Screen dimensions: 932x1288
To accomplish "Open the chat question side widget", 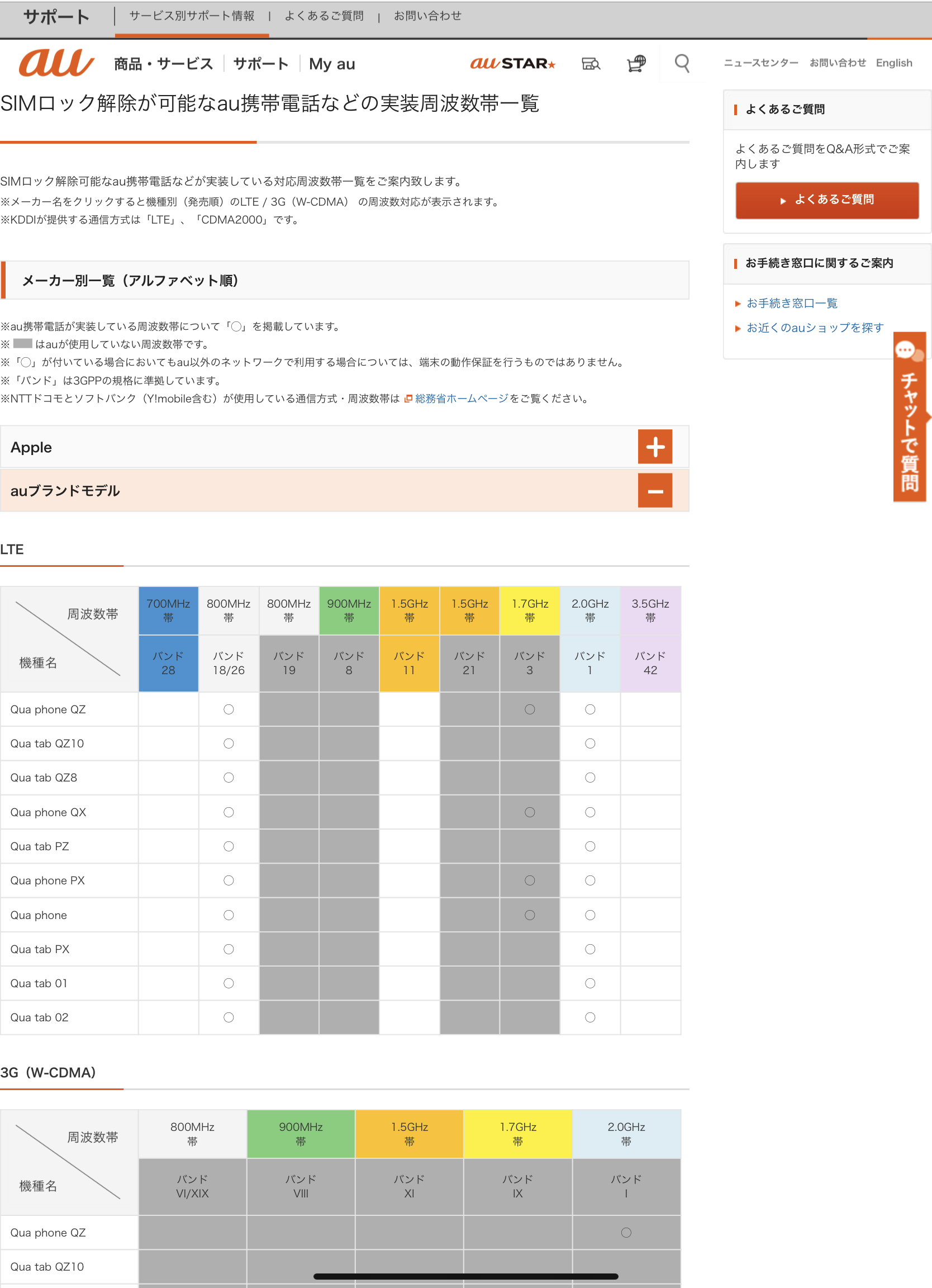I will pos(909,418).
